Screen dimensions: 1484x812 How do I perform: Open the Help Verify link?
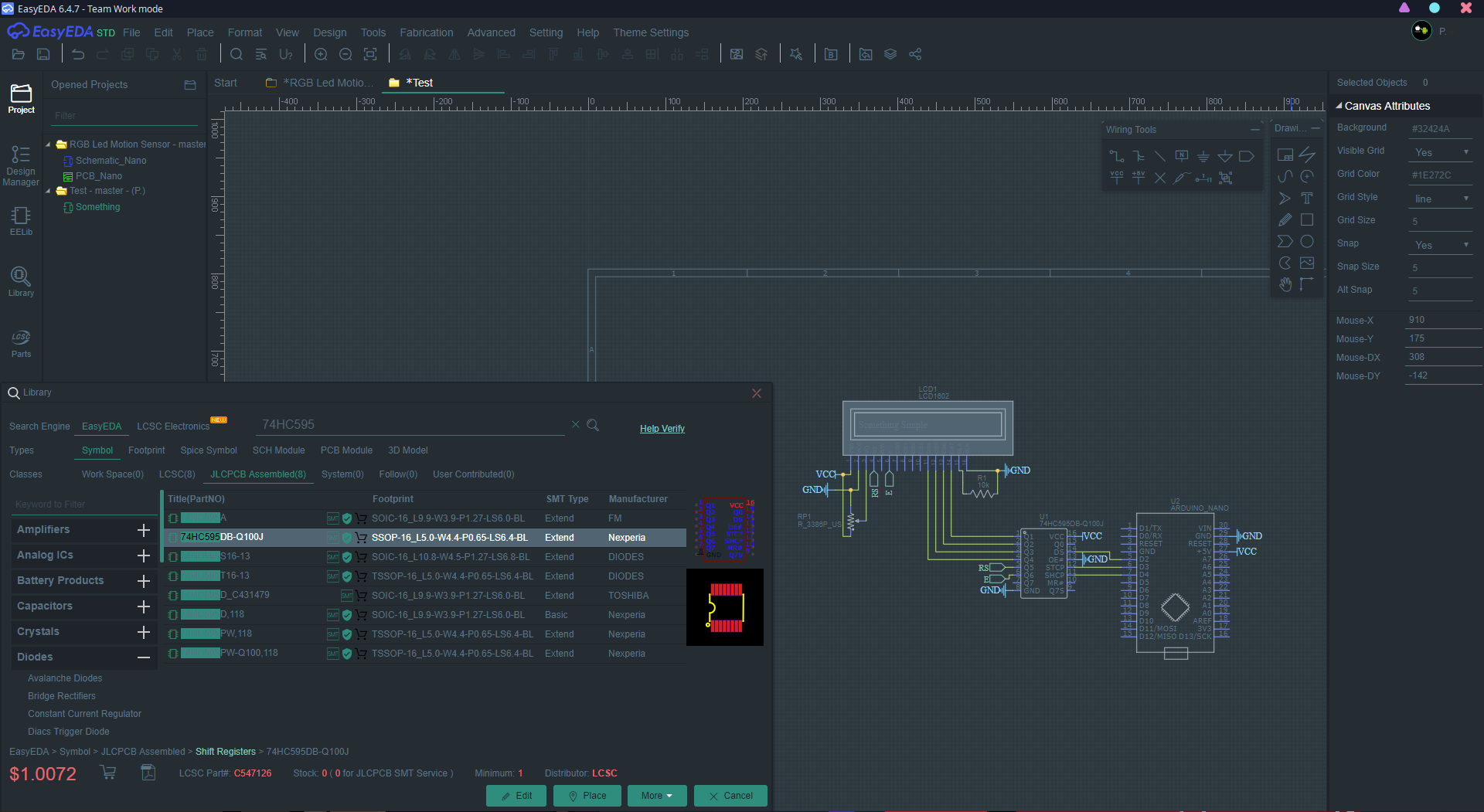click(662, 429)
